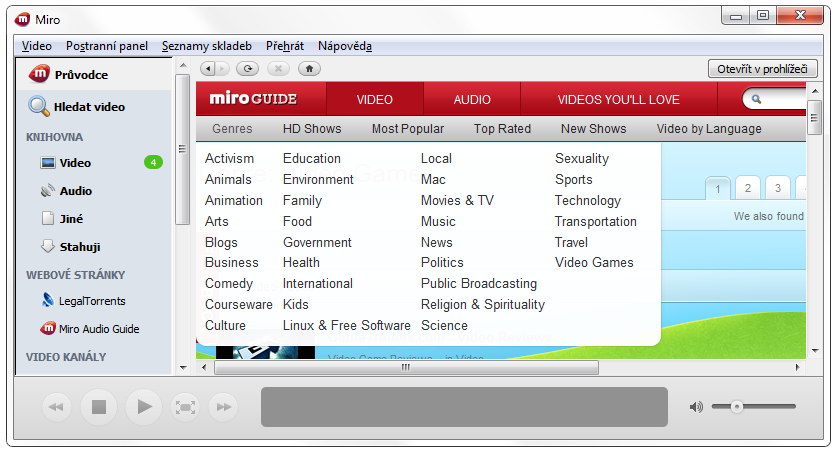The height and width of the screenshot is (450, 834).
Task: Click the browser forward arrow button
Action: point(222,69)
